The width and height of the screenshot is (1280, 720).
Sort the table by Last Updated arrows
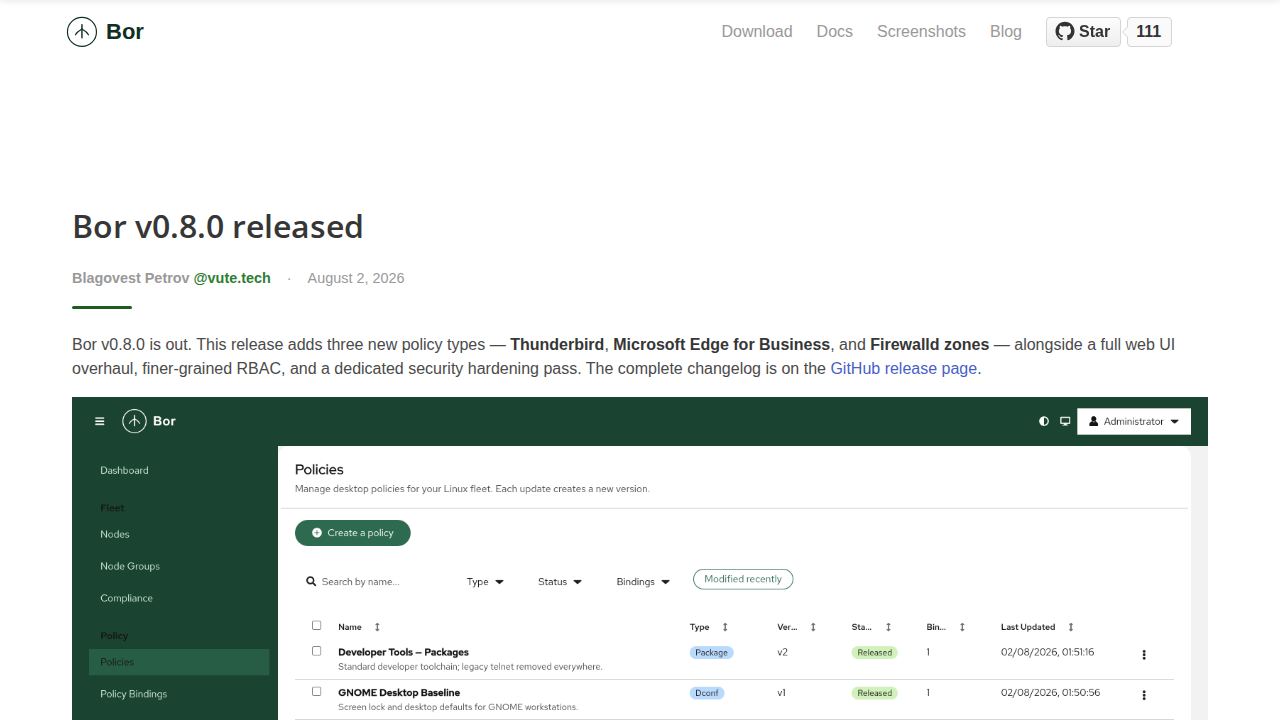(1071, 627)
